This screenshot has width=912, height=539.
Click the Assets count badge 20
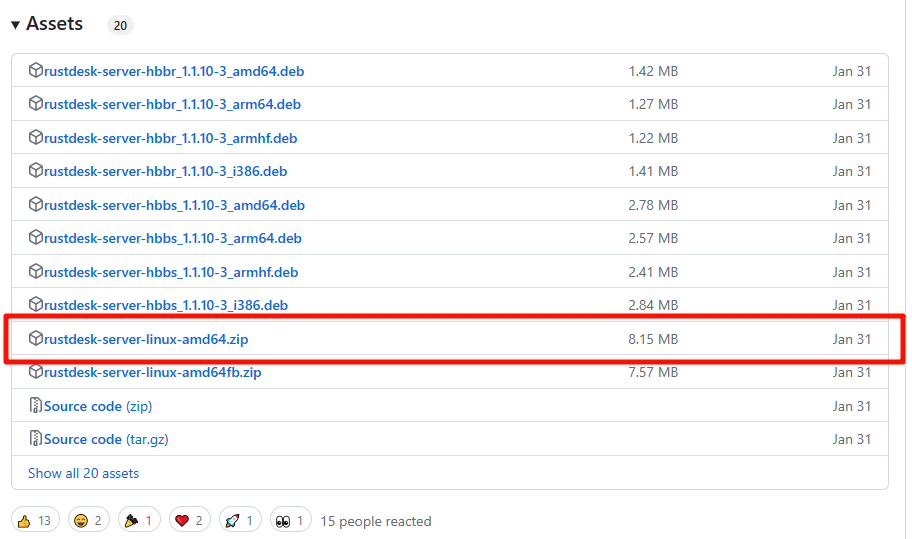tap(120, 26)
